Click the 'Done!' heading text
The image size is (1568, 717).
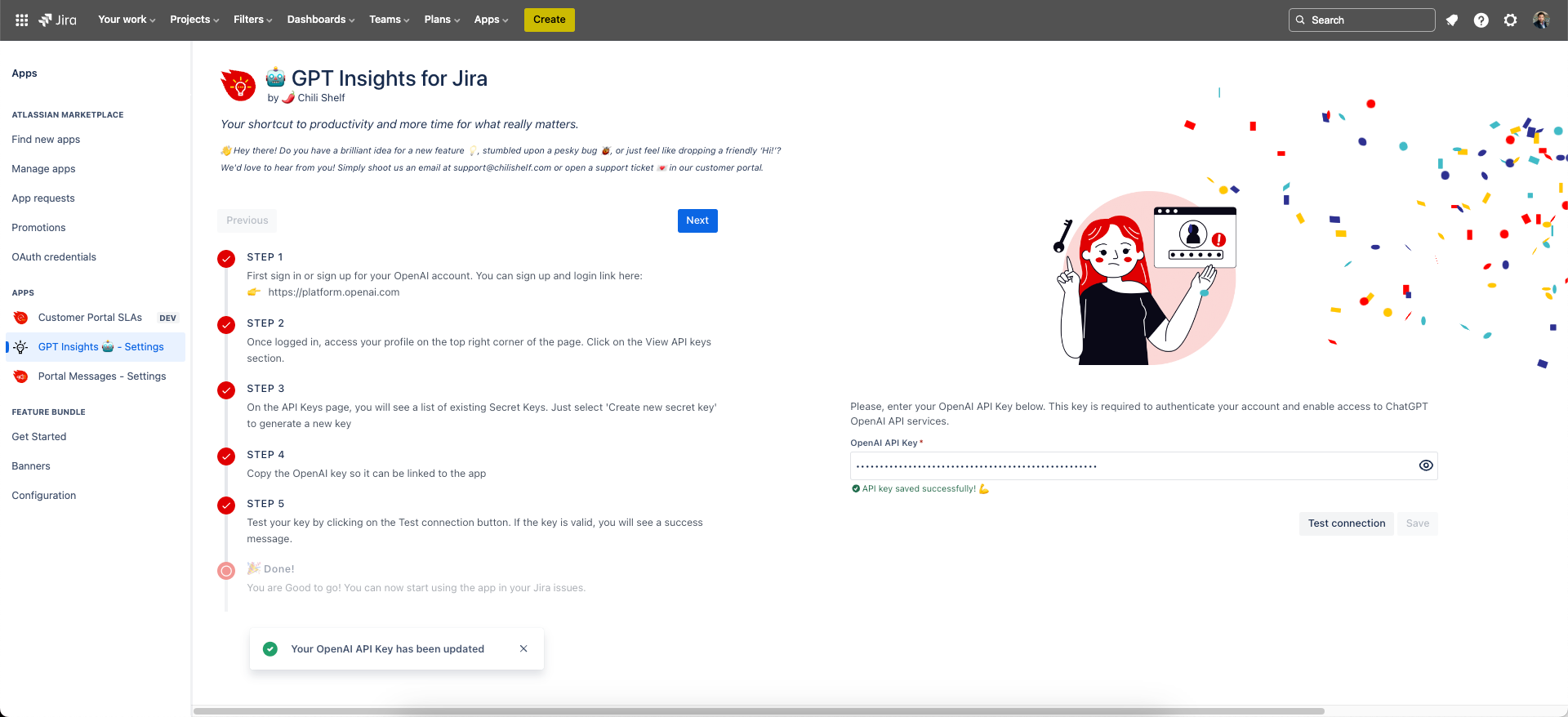pos(279,569)
